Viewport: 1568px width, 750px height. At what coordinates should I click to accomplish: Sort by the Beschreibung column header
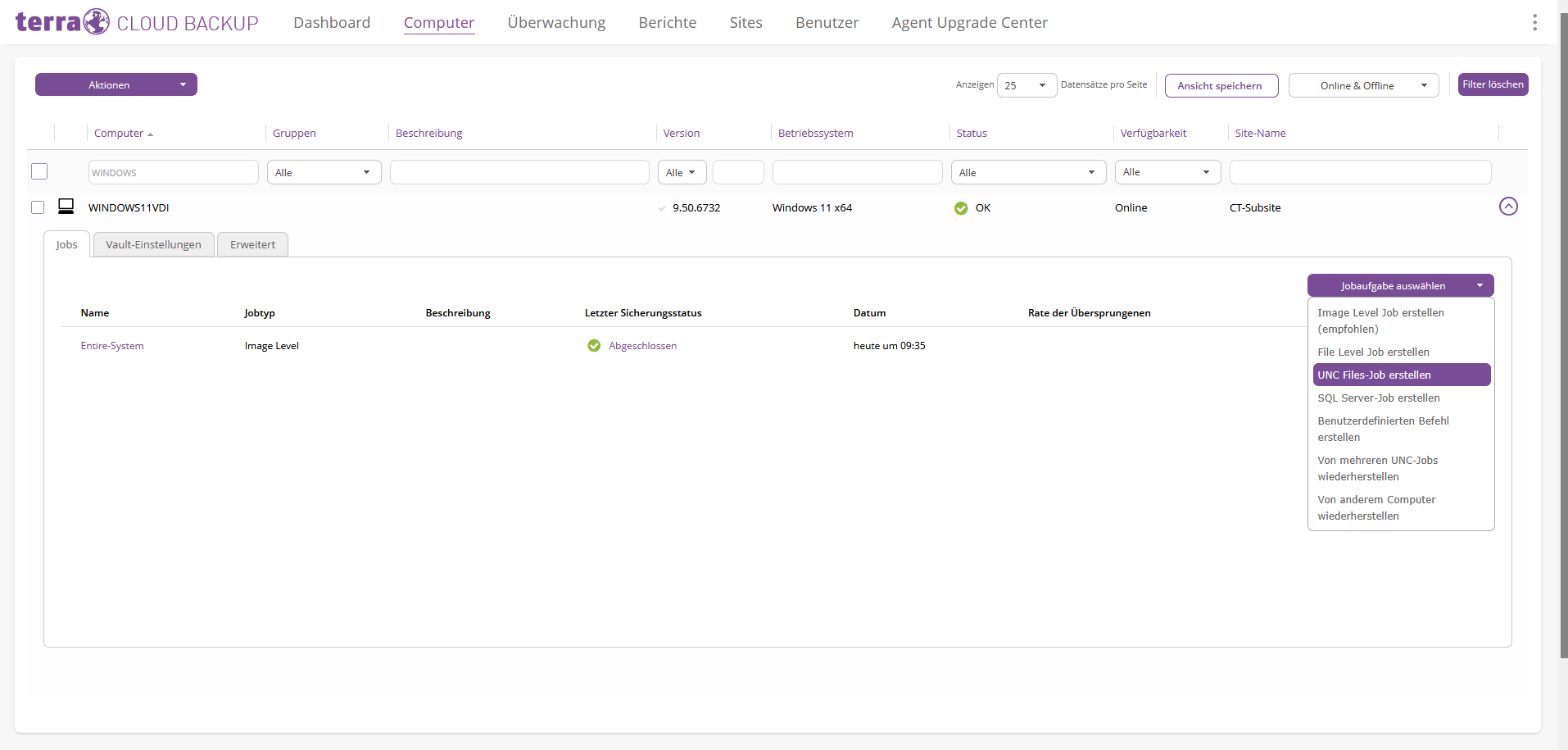click(x=428, y=133)
